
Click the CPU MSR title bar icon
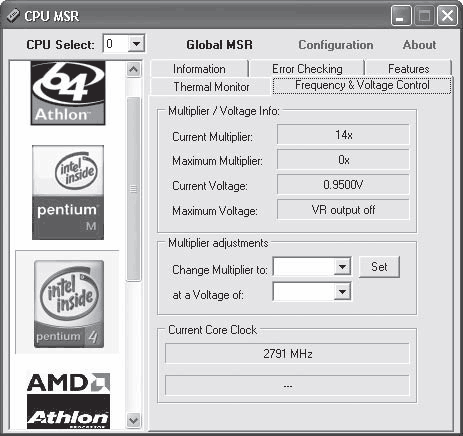click(13, 16)
